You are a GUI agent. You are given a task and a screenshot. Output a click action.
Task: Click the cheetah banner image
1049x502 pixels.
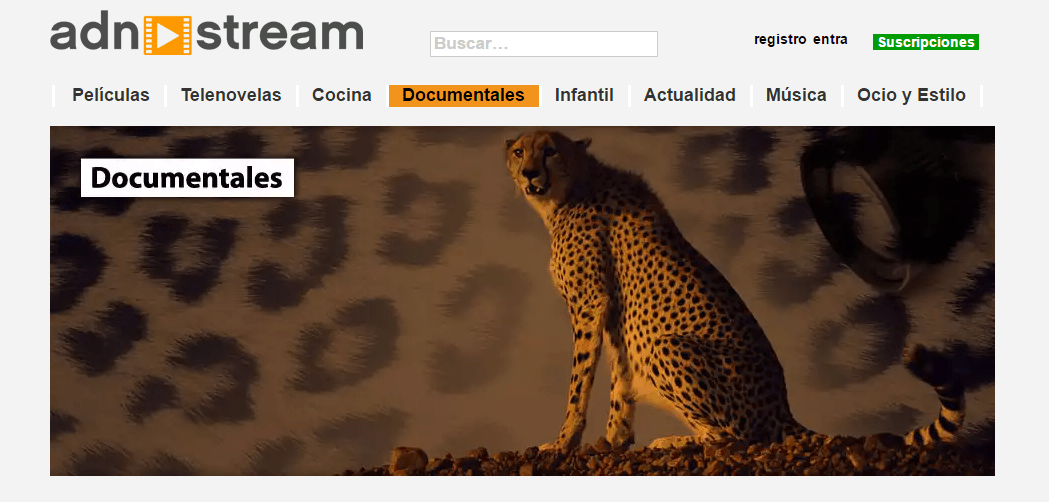[522, 301]
